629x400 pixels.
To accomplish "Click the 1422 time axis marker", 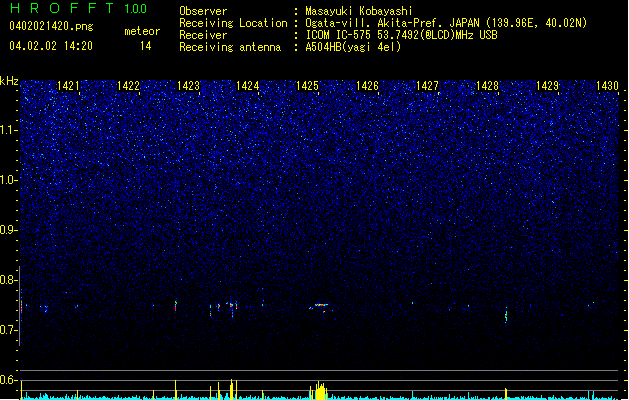I will [128, 86].
